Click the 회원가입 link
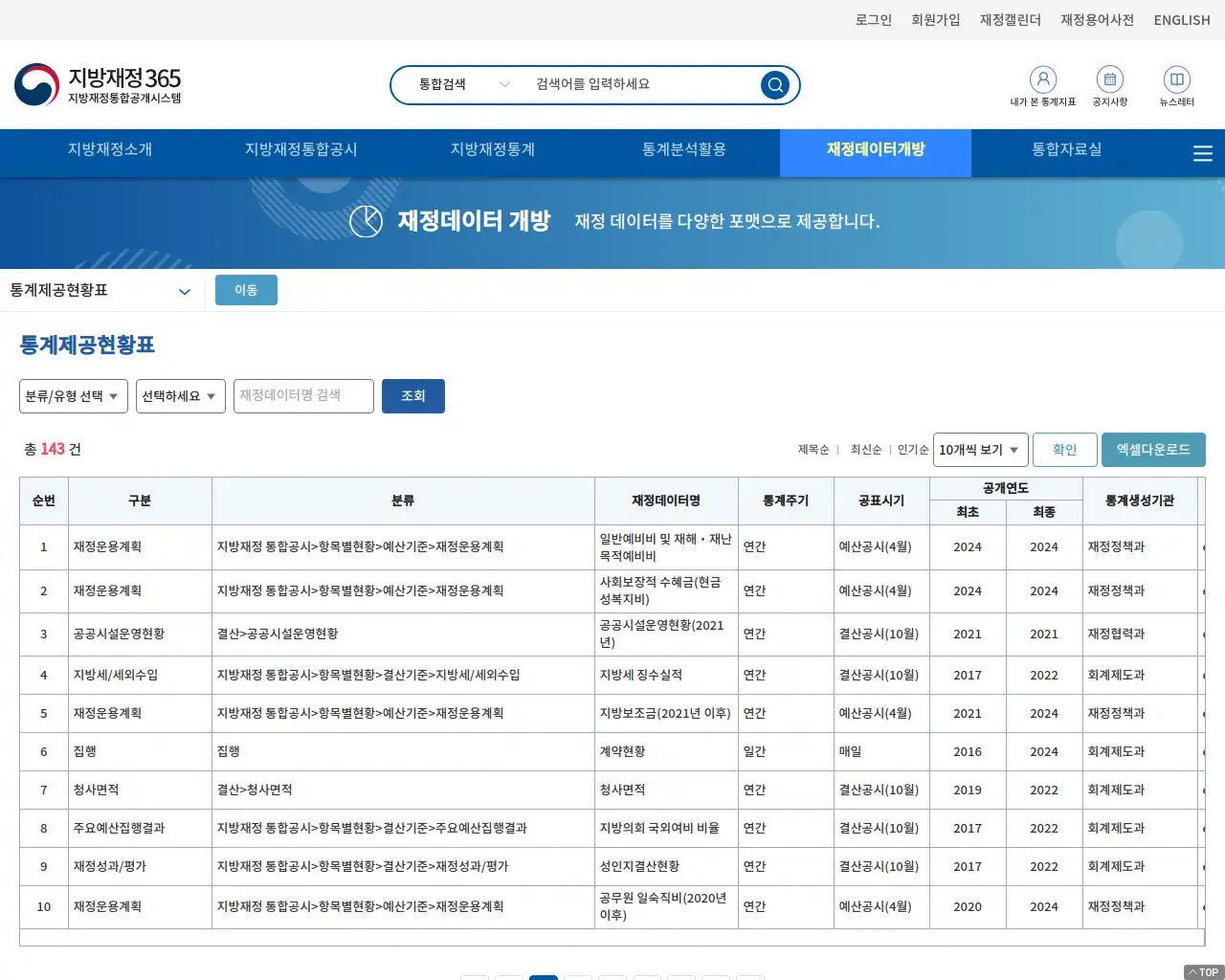Image resolution: width=1225 pixels, height=980 pixels. 936,20
